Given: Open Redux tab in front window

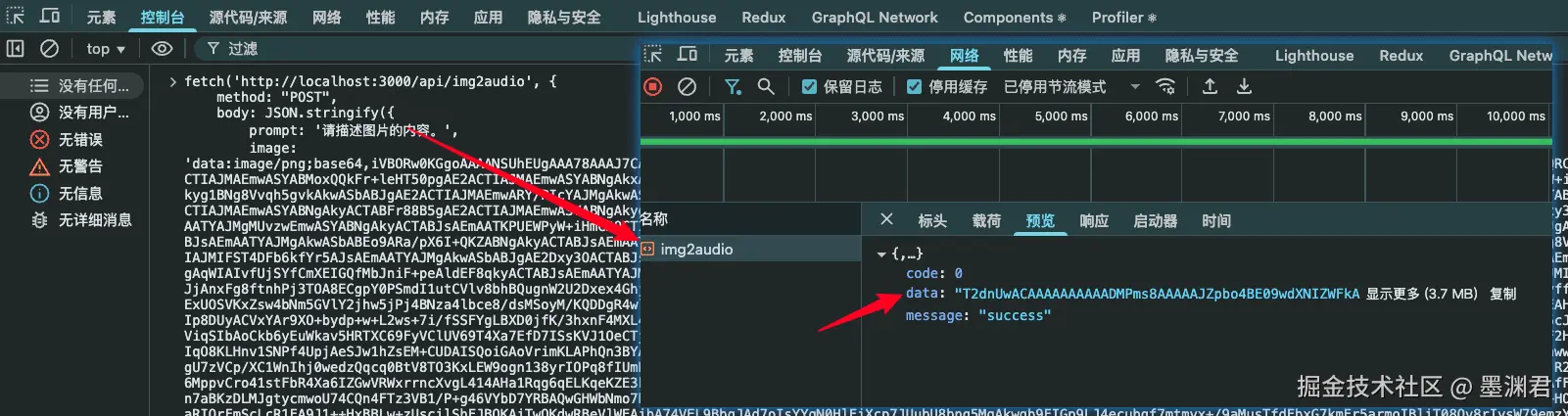Looking at the screenshot, I should pyautogui.click(x=1402, y=56).
